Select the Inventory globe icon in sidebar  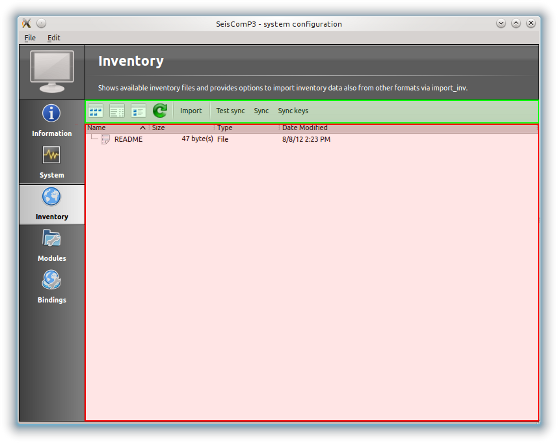52,197
